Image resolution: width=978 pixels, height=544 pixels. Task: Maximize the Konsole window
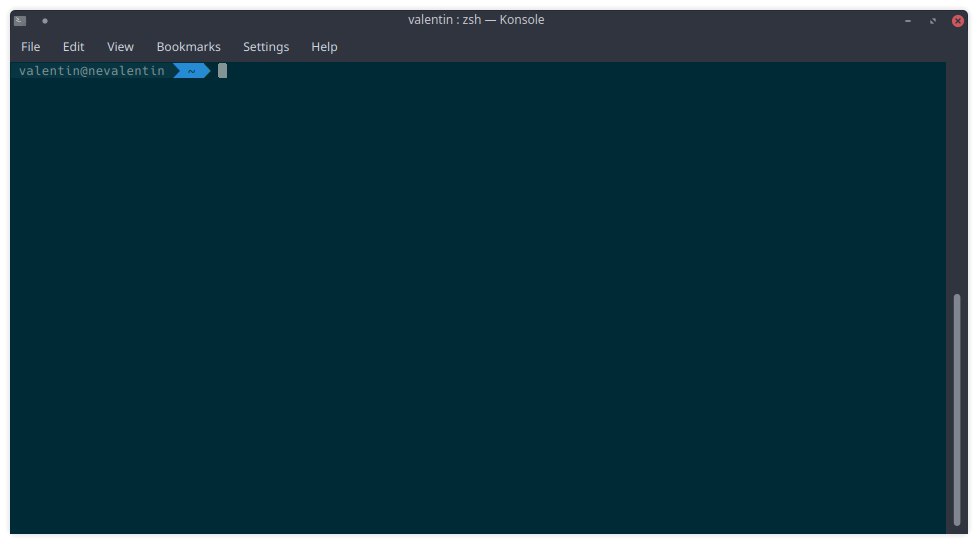click(932, 21)
